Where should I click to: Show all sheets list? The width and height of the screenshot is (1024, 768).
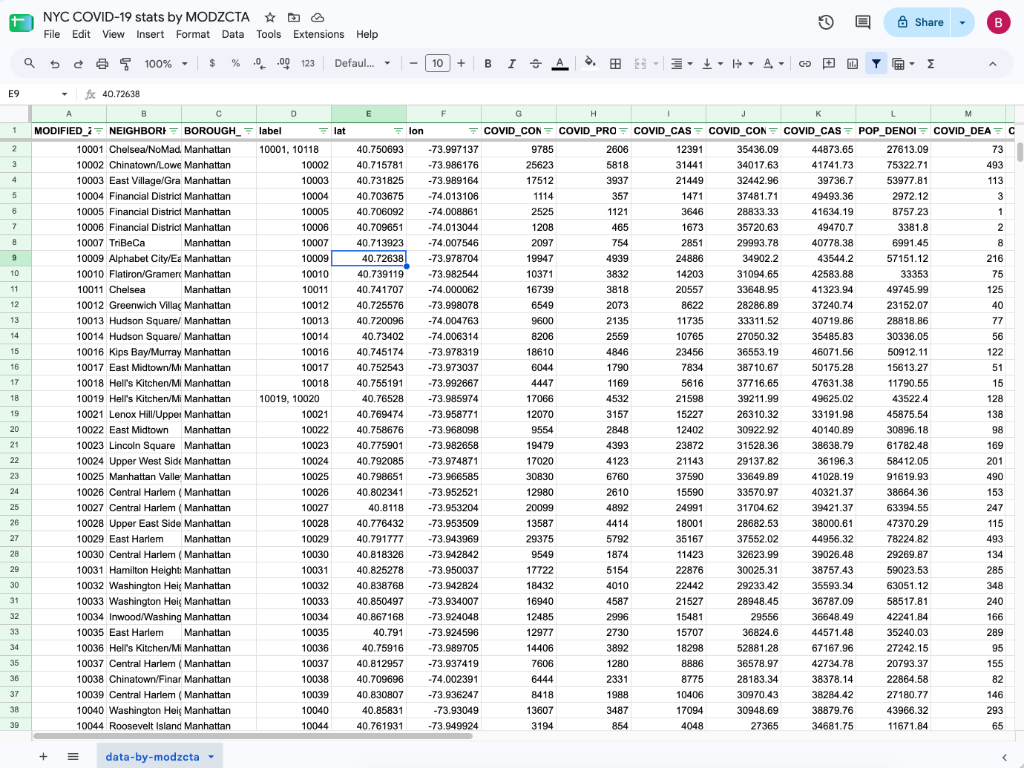point(73,756)
